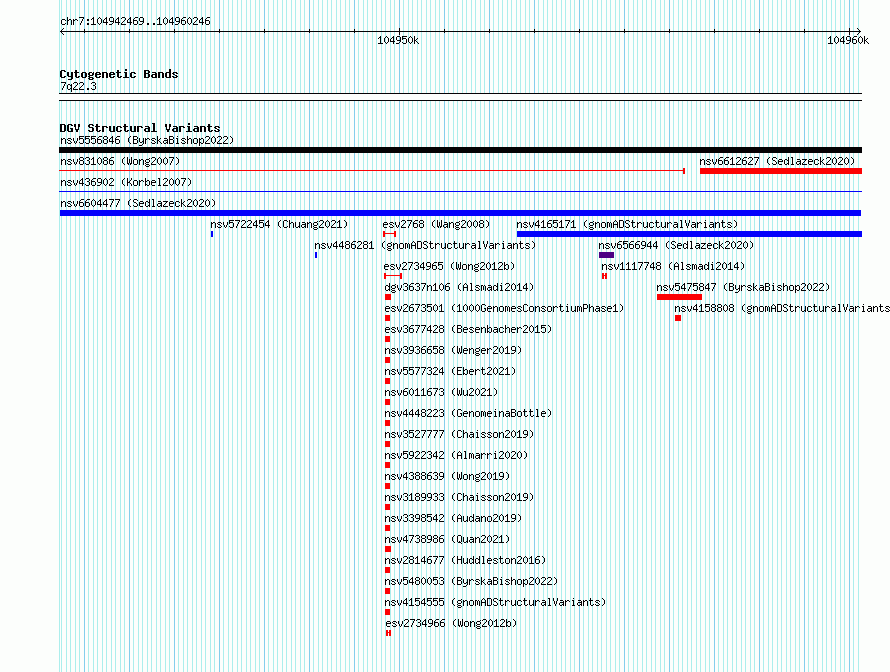890x672 pixels.
Task: Select the red esv2734965 bracket glyph
Action: 393,276
